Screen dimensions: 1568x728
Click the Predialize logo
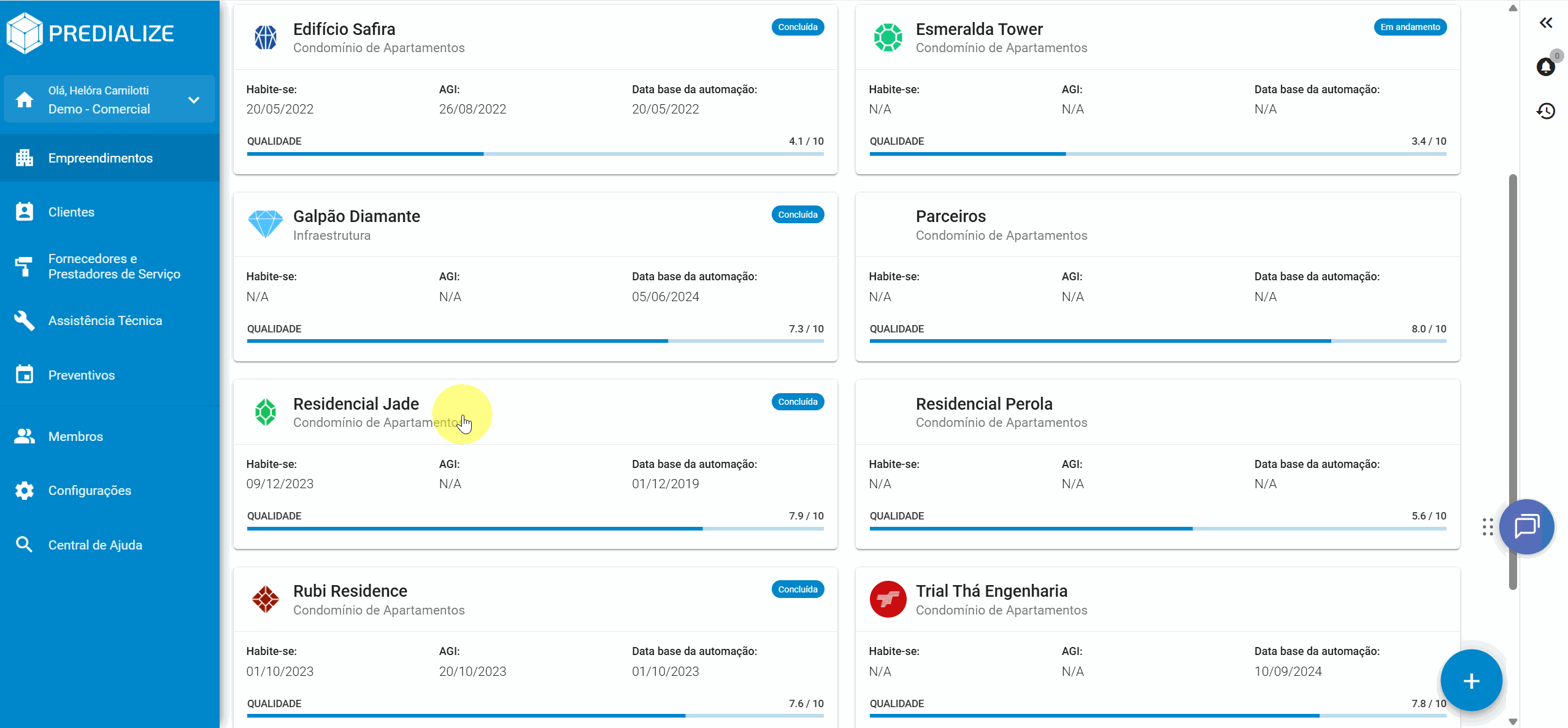tap(90, 33)
